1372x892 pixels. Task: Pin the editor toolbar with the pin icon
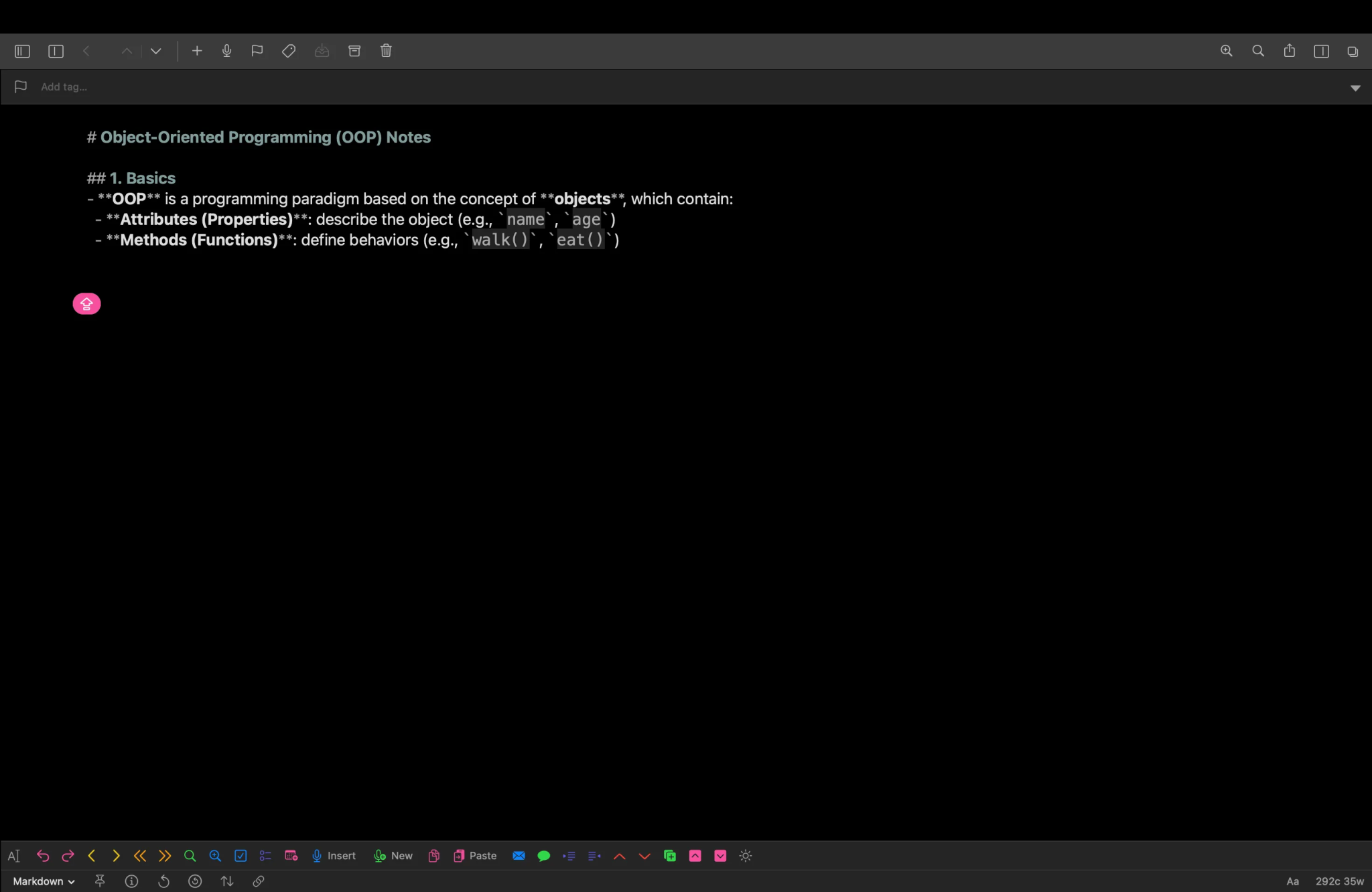pyautogui.click(x=100, y=881)
